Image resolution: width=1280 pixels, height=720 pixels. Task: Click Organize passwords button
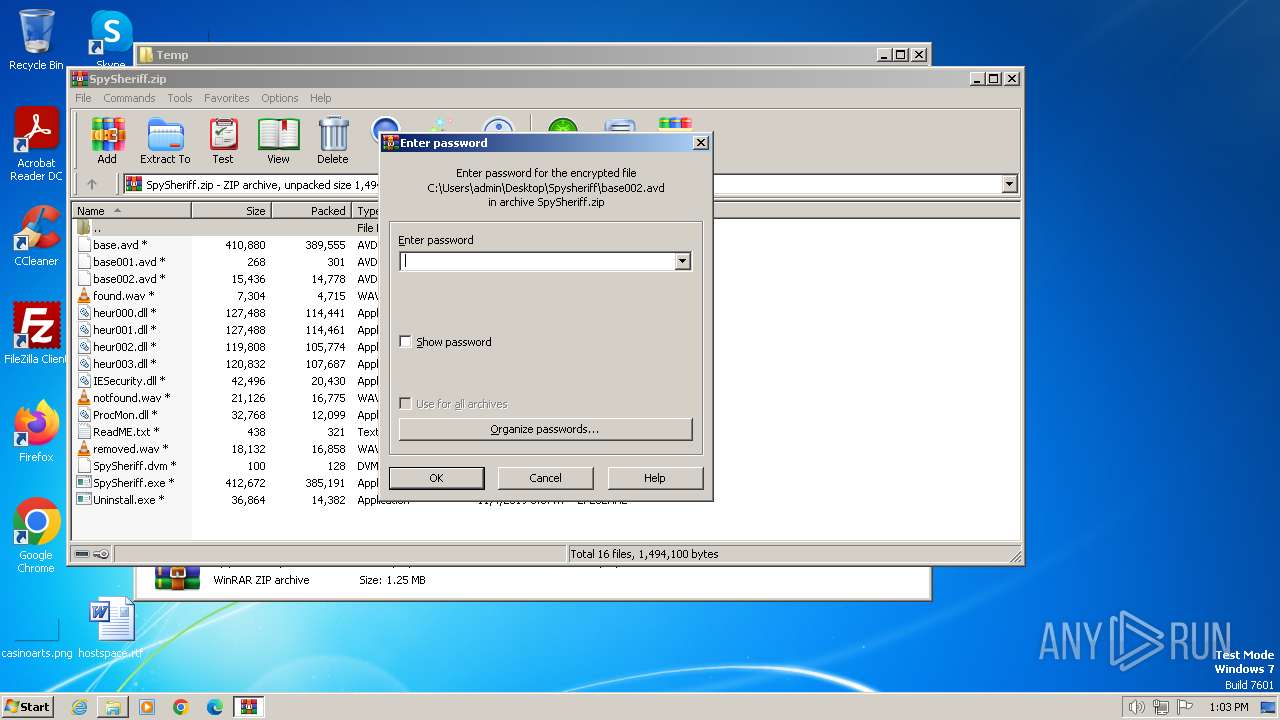(x=545, y=429)
